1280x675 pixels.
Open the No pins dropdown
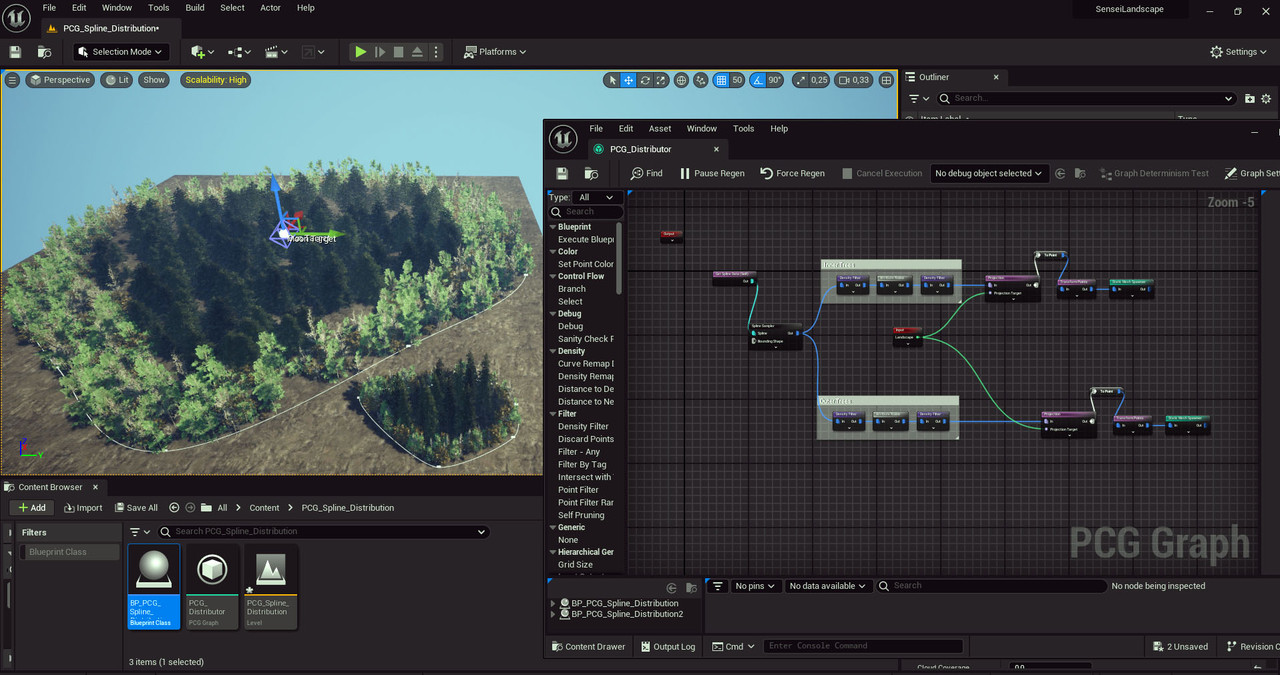tap(754, 586)
